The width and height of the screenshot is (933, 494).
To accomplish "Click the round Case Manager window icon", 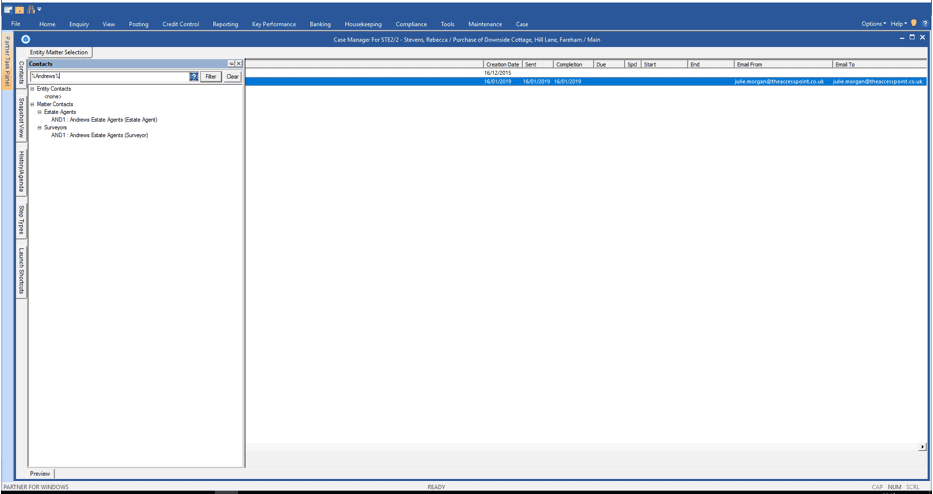I will [x=26, y=39].
